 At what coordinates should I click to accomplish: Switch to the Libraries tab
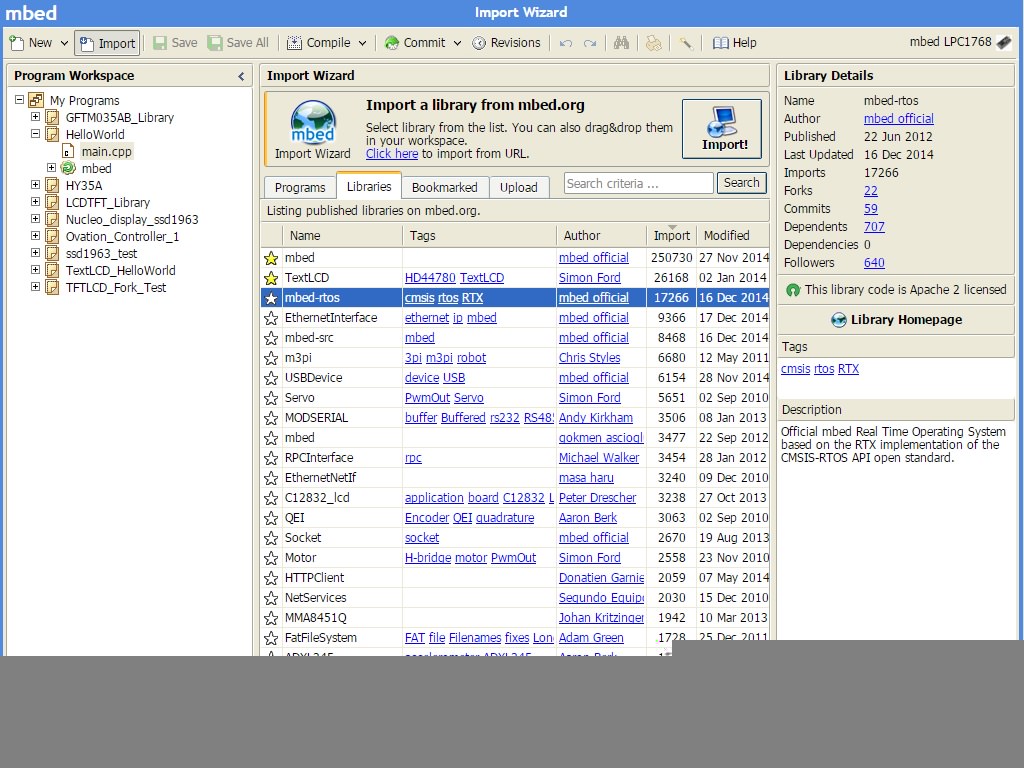coord(369,186)
